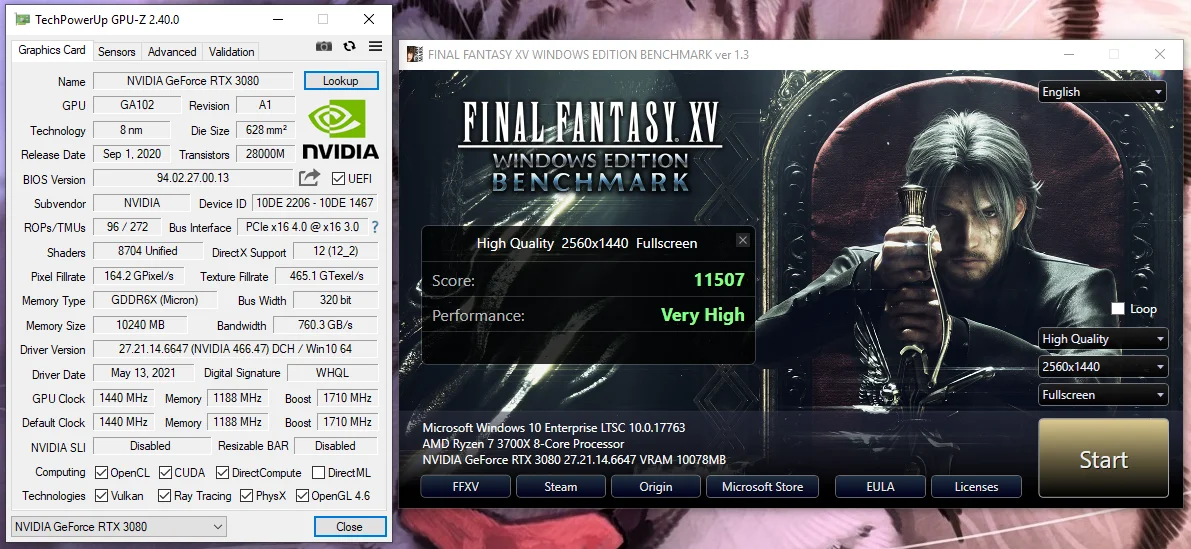Click the Driver Date May 13, 2021 field
Image resolution: width=1191 pixels, height=549 pixels.
144,373
